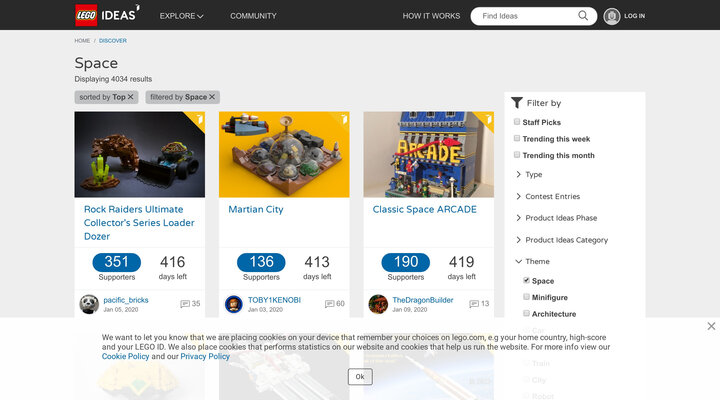Open the Explore dropdown menu
This screenshot has width=720, height=400.
click(x=181, y=16)
